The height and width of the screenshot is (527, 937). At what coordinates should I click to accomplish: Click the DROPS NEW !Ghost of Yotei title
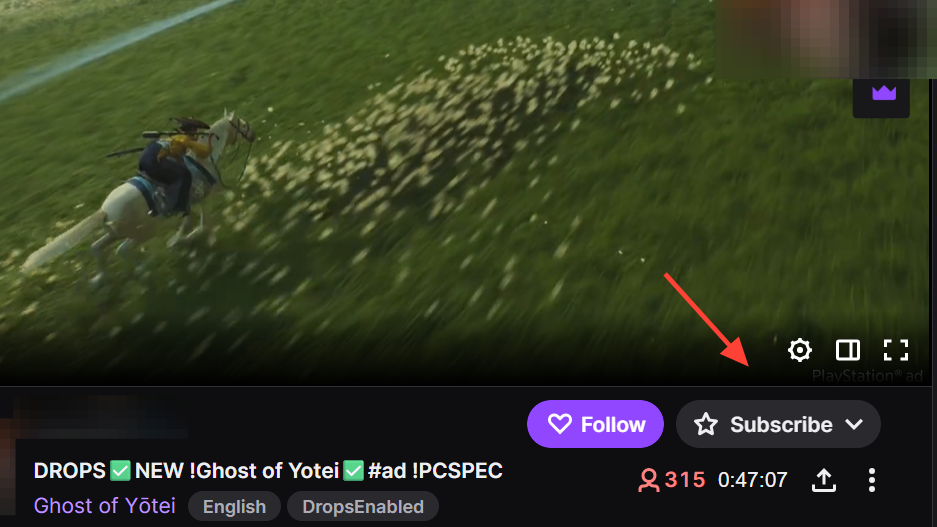click(x=268, y=471)
